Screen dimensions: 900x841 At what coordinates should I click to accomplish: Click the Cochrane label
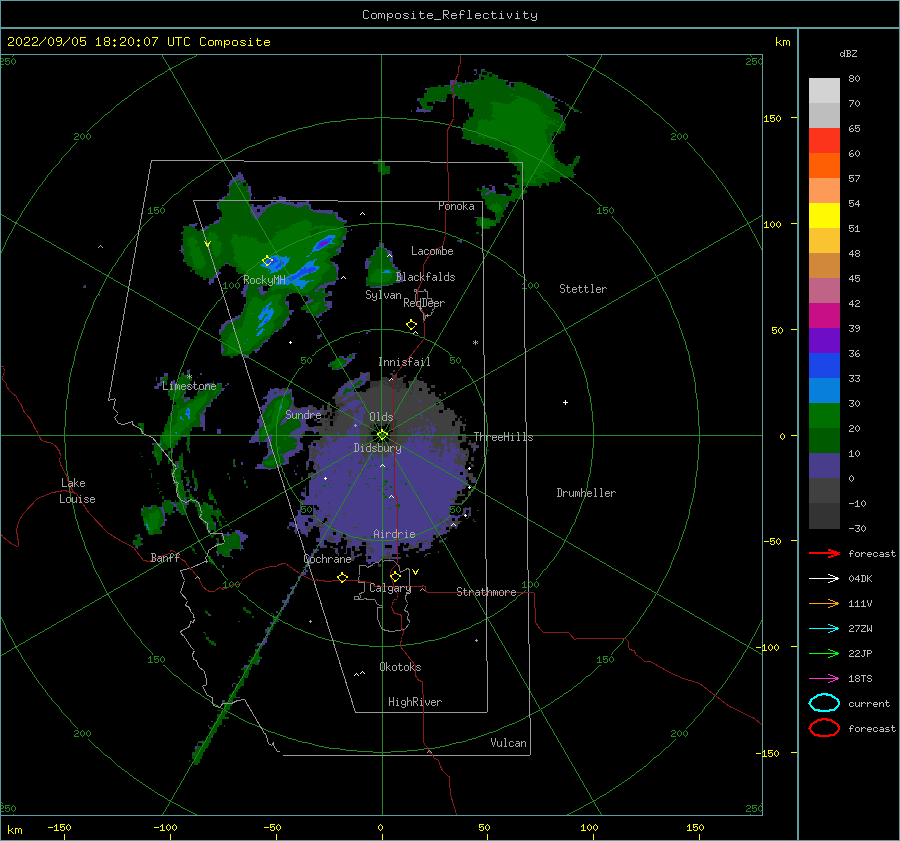click(x=327, y=559)
